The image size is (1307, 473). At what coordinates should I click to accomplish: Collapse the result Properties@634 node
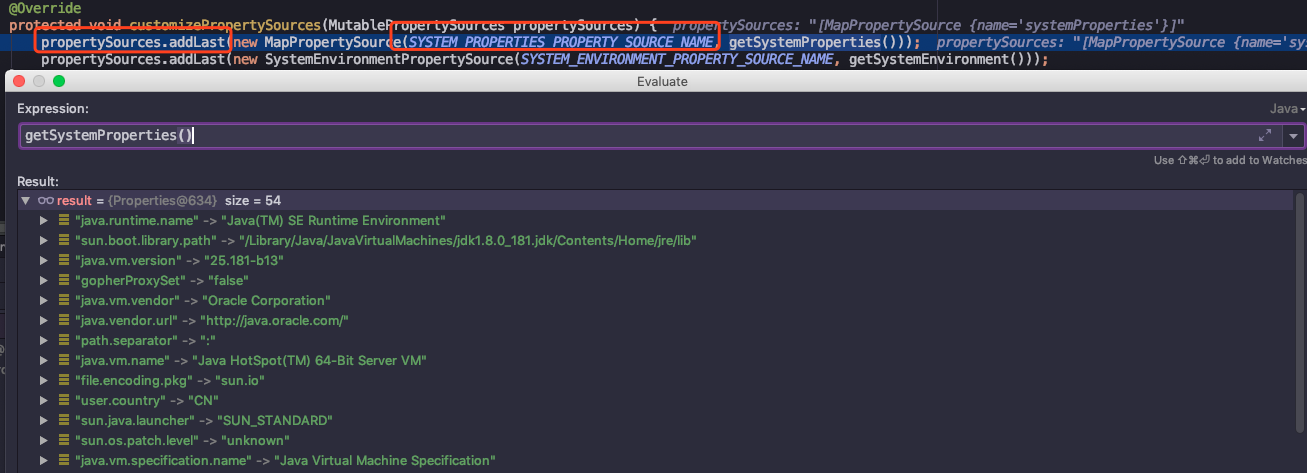pyautogui.click(x=26, y=201)
